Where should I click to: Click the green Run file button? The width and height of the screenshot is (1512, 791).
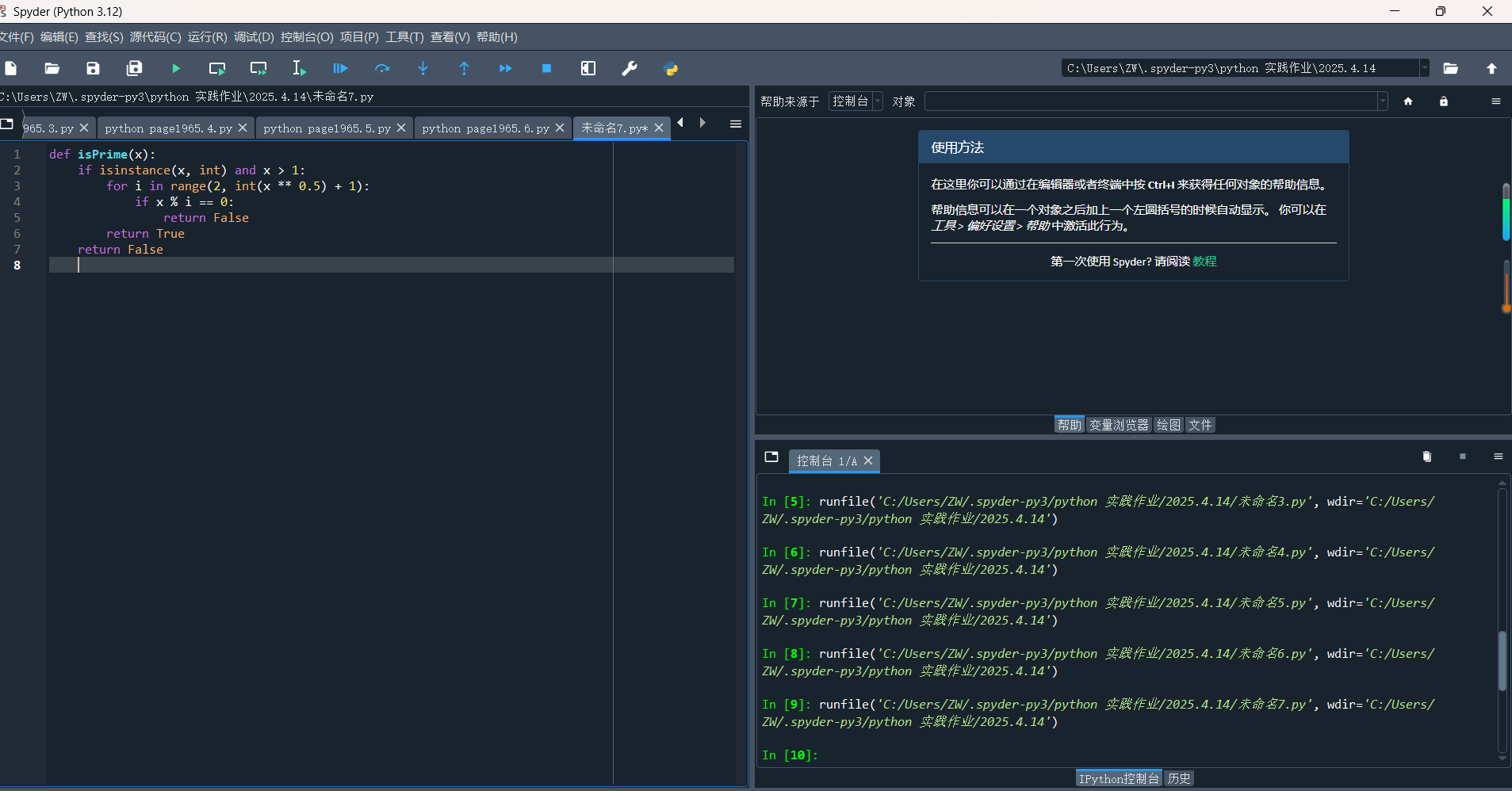176,69
